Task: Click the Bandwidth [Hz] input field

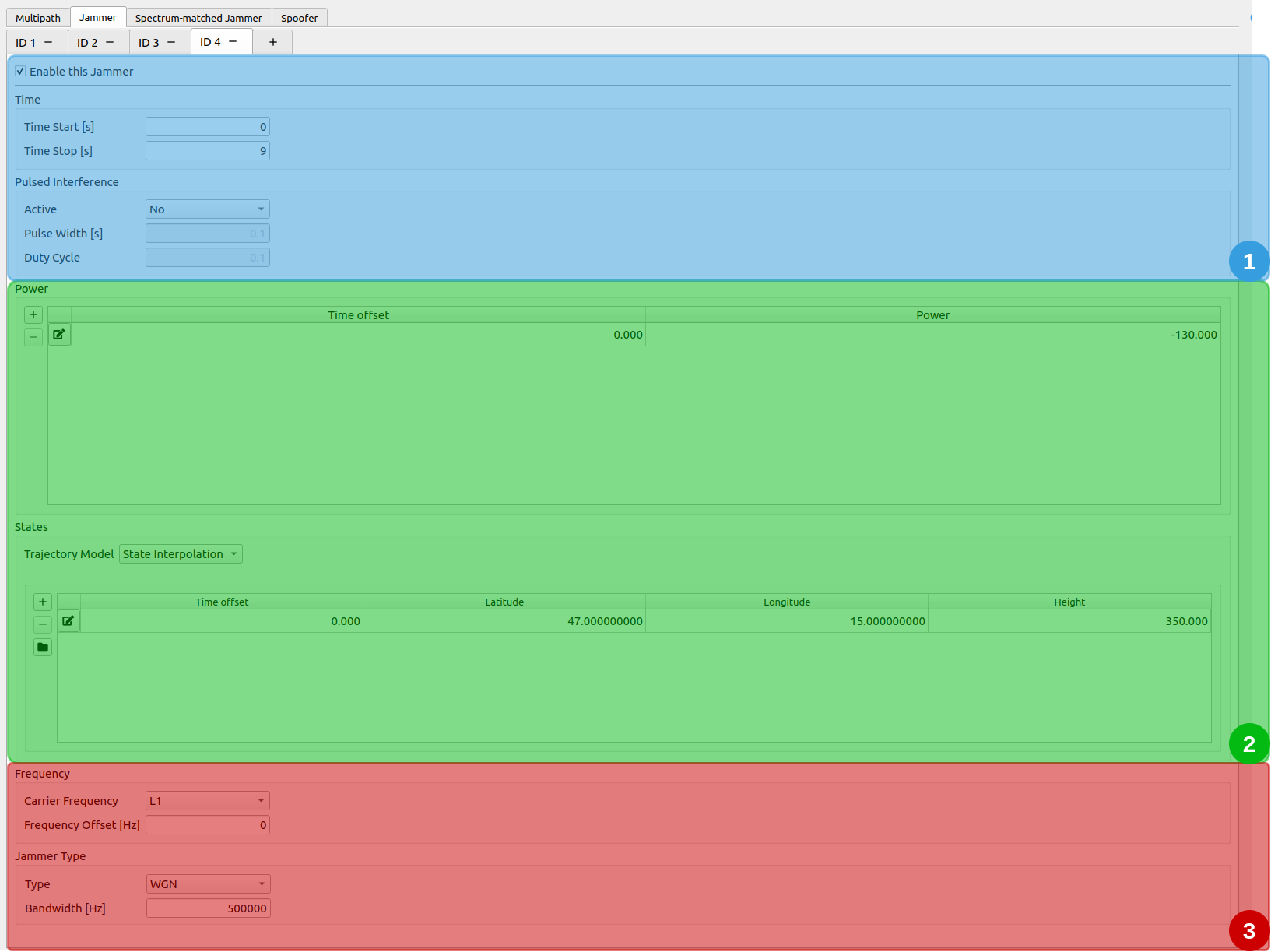Action: [209, 908]
